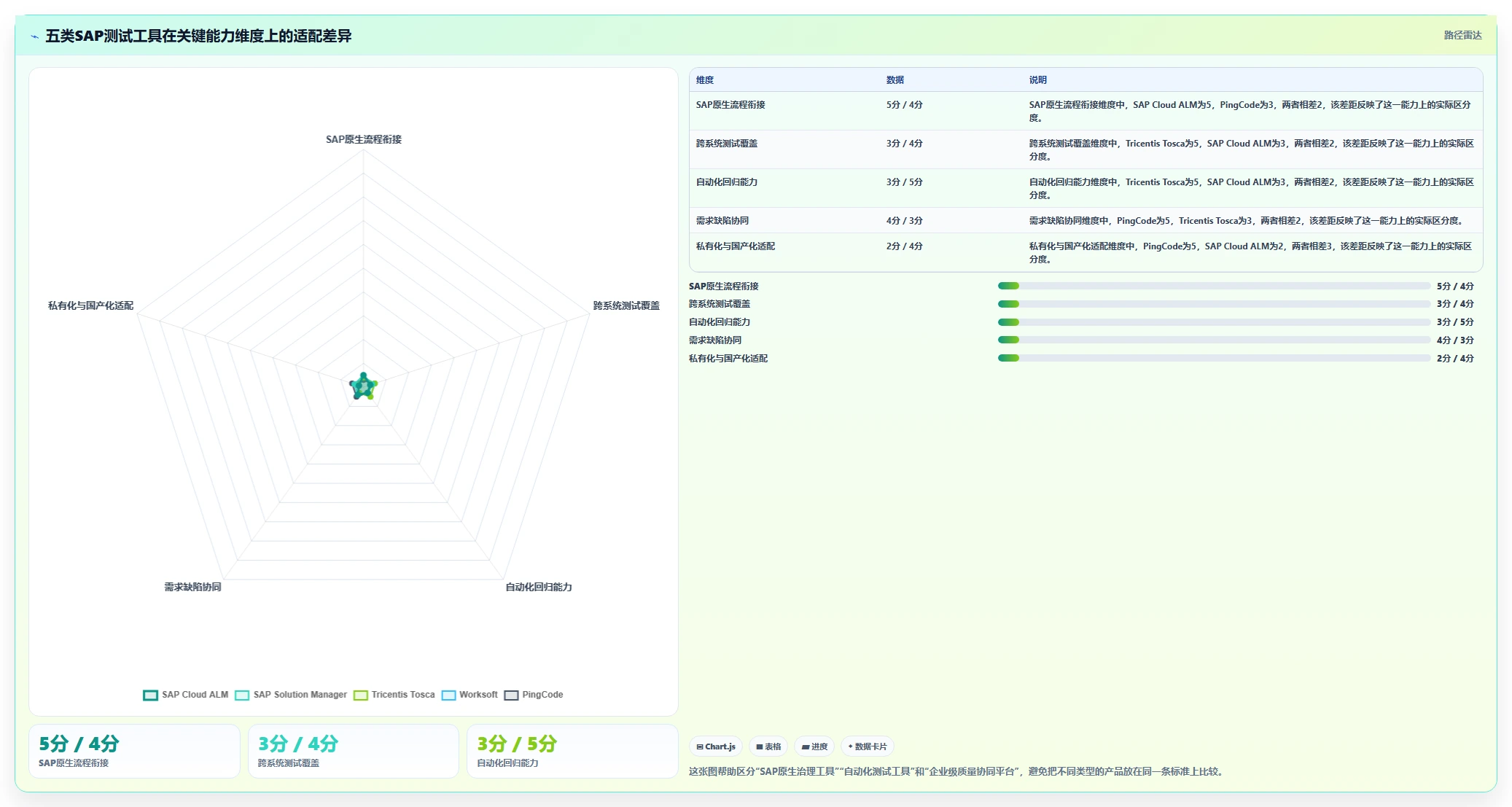Click the 进度 chip

point(814,746)
